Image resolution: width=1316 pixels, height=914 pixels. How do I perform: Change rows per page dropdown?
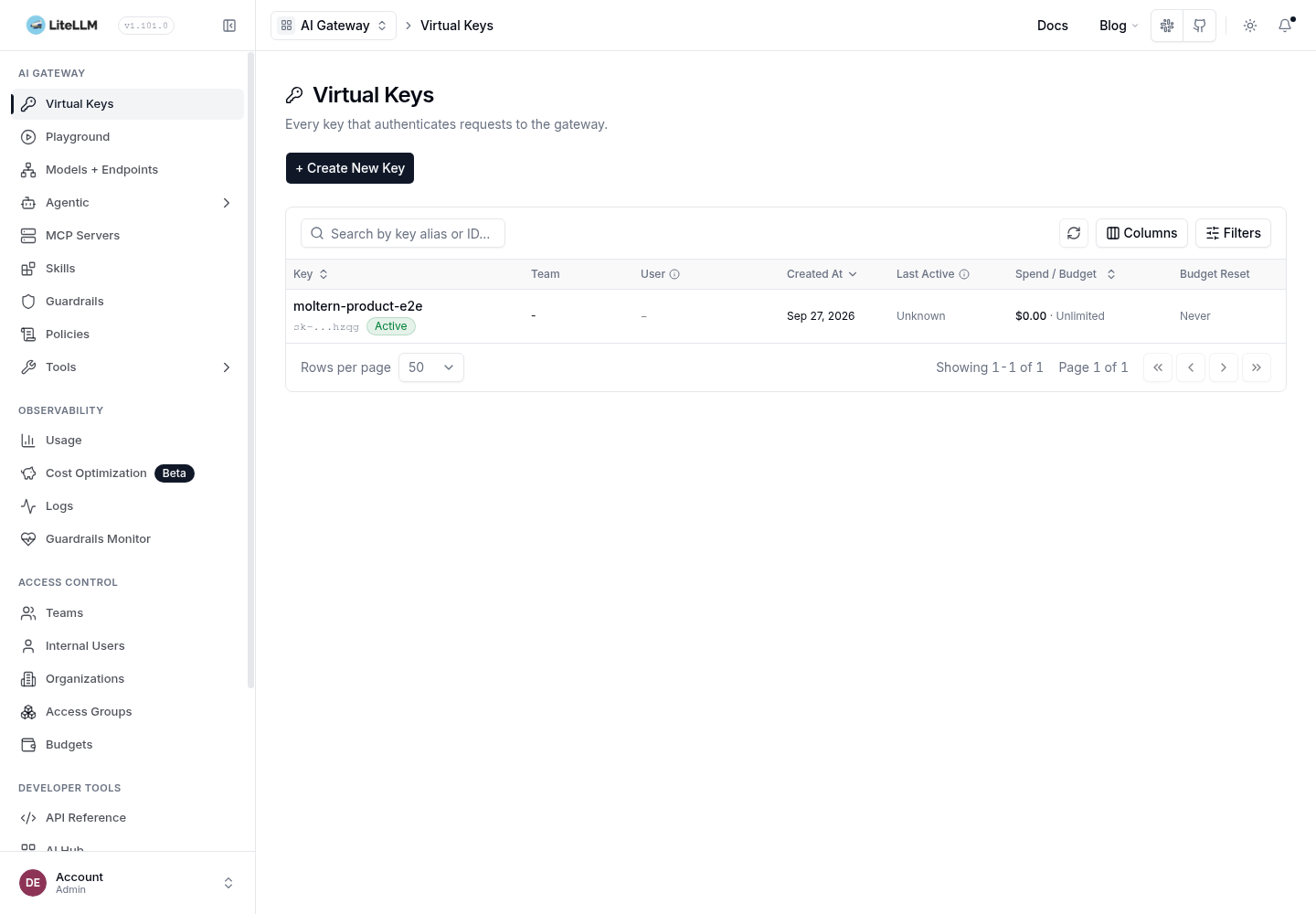tap(431, 367)
